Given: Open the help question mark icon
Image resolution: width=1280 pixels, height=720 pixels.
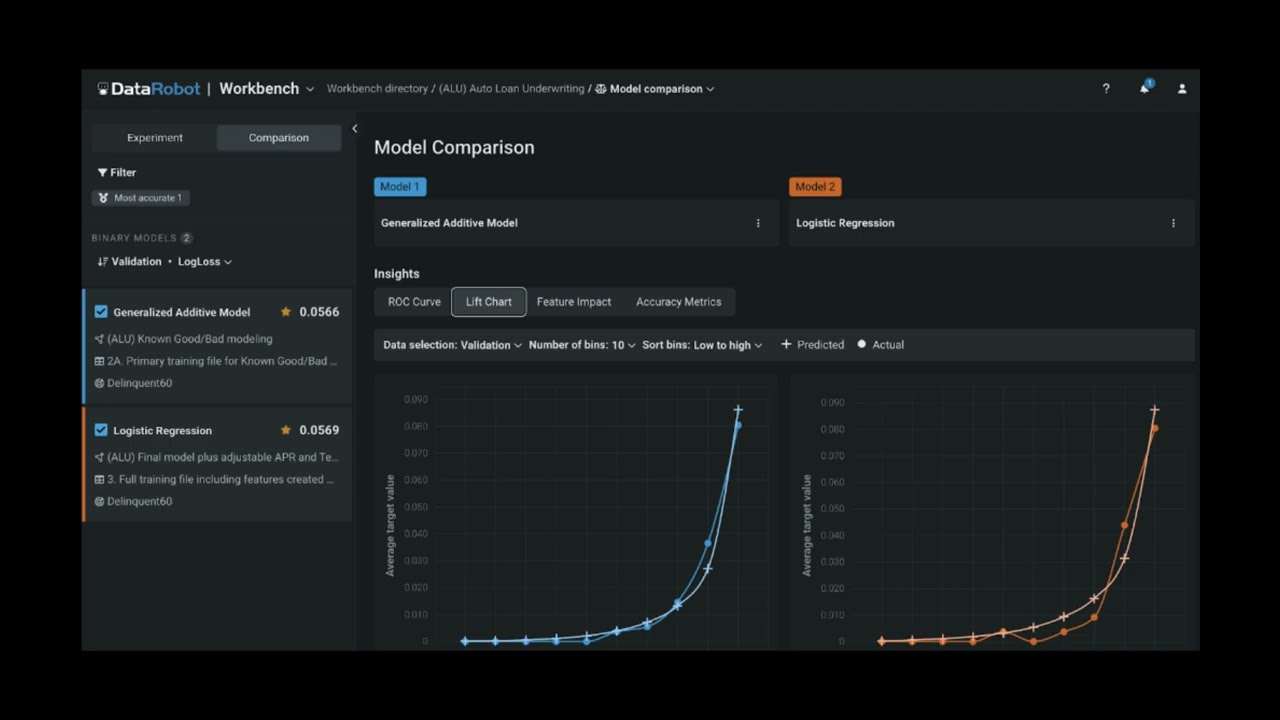Looking at the screenshot, I should pyautogui.click(x=1105, y=89).
